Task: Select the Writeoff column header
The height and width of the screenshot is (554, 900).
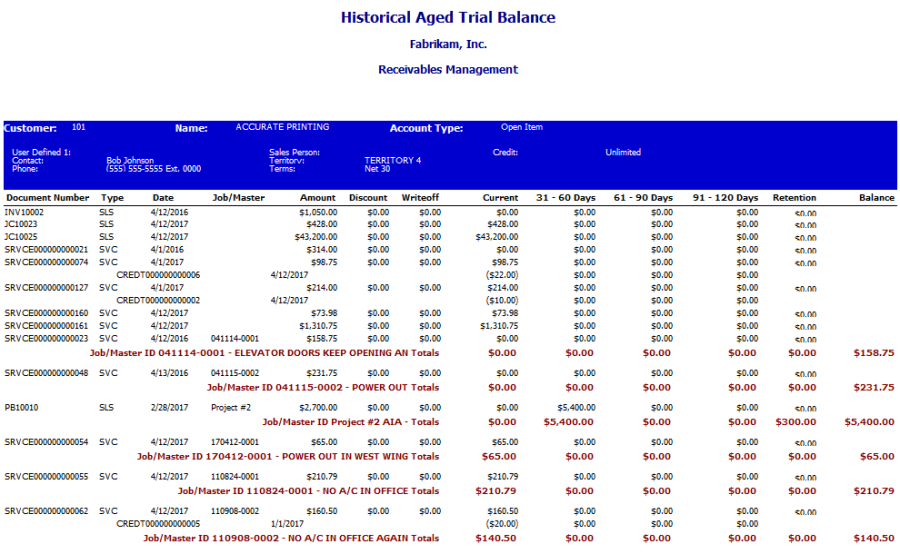Action: (x=420, y=198)
